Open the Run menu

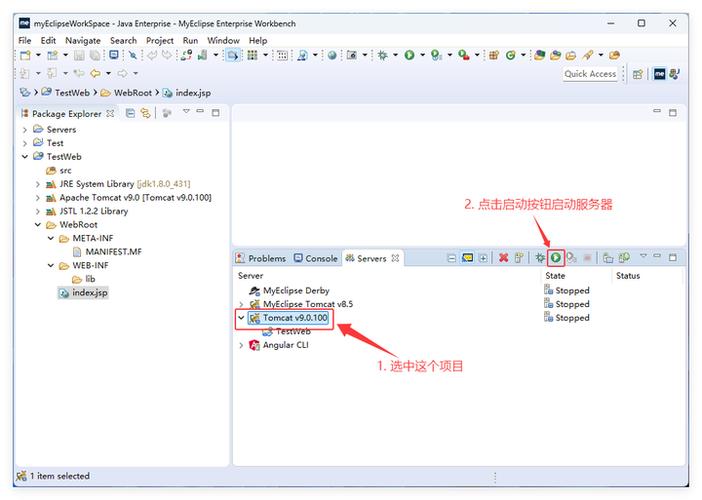pos(190,40)
